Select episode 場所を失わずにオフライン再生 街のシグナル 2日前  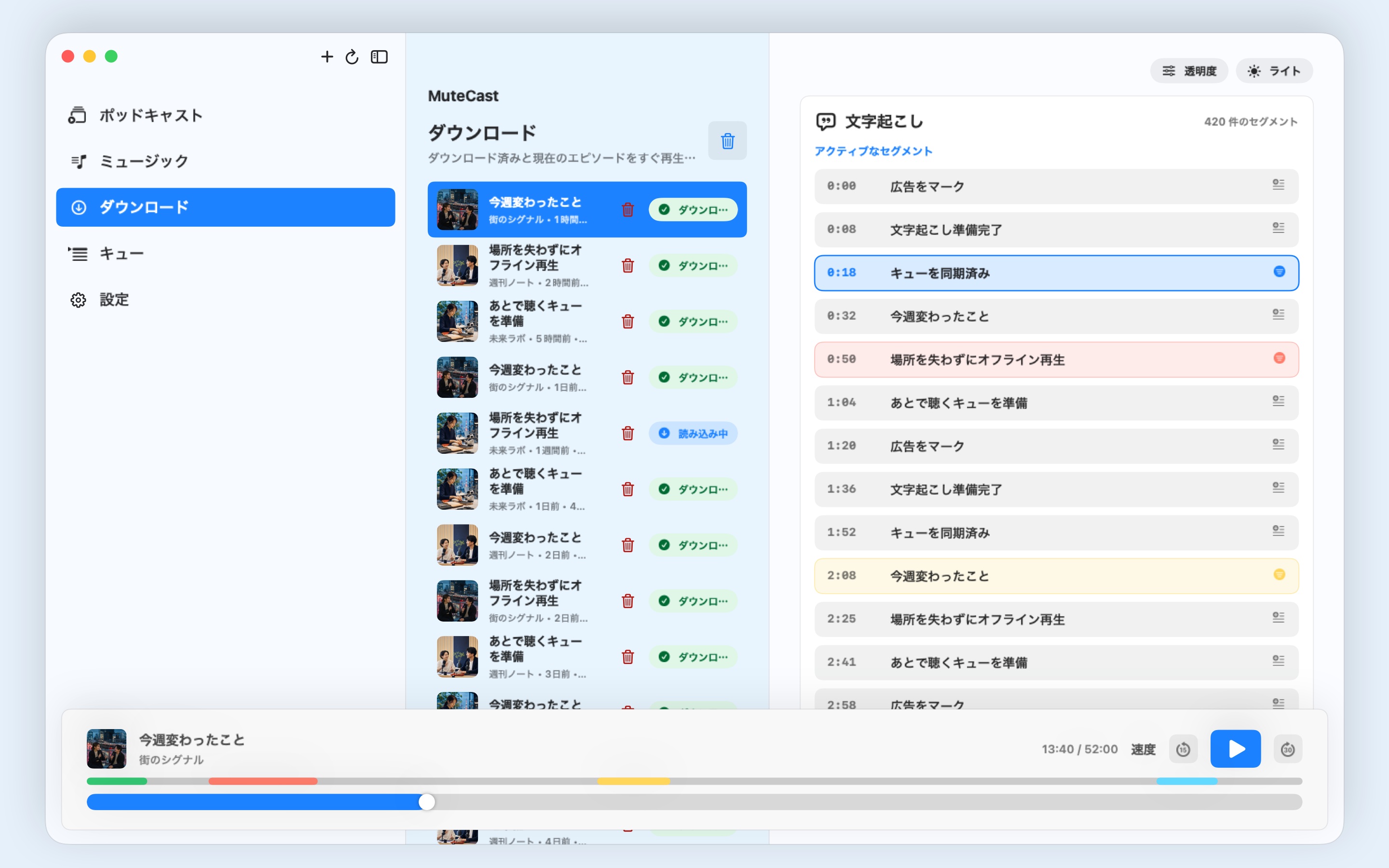pyautogui.click(x=587, y=600)
